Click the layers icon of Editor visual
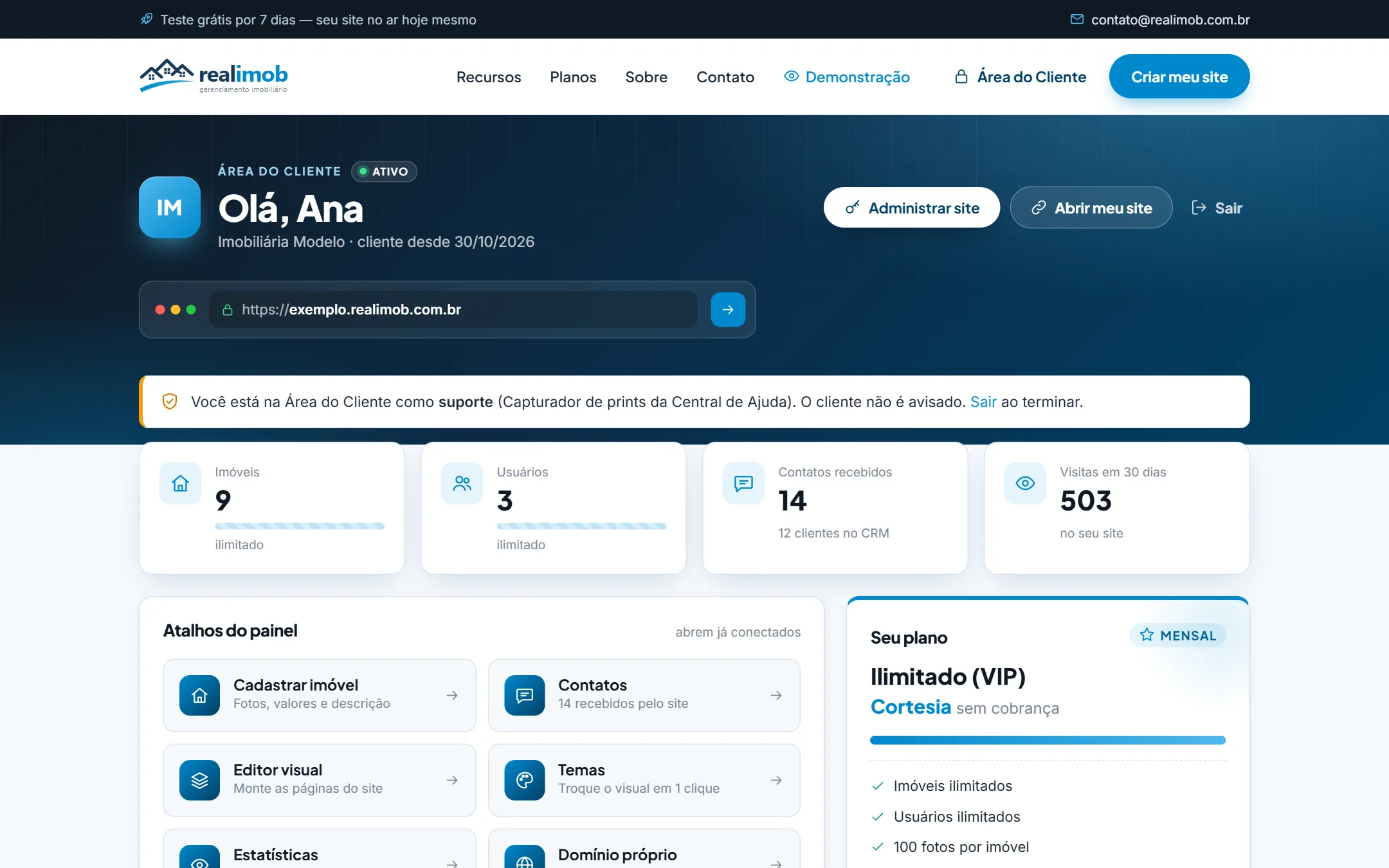 (x=200, y=780)
